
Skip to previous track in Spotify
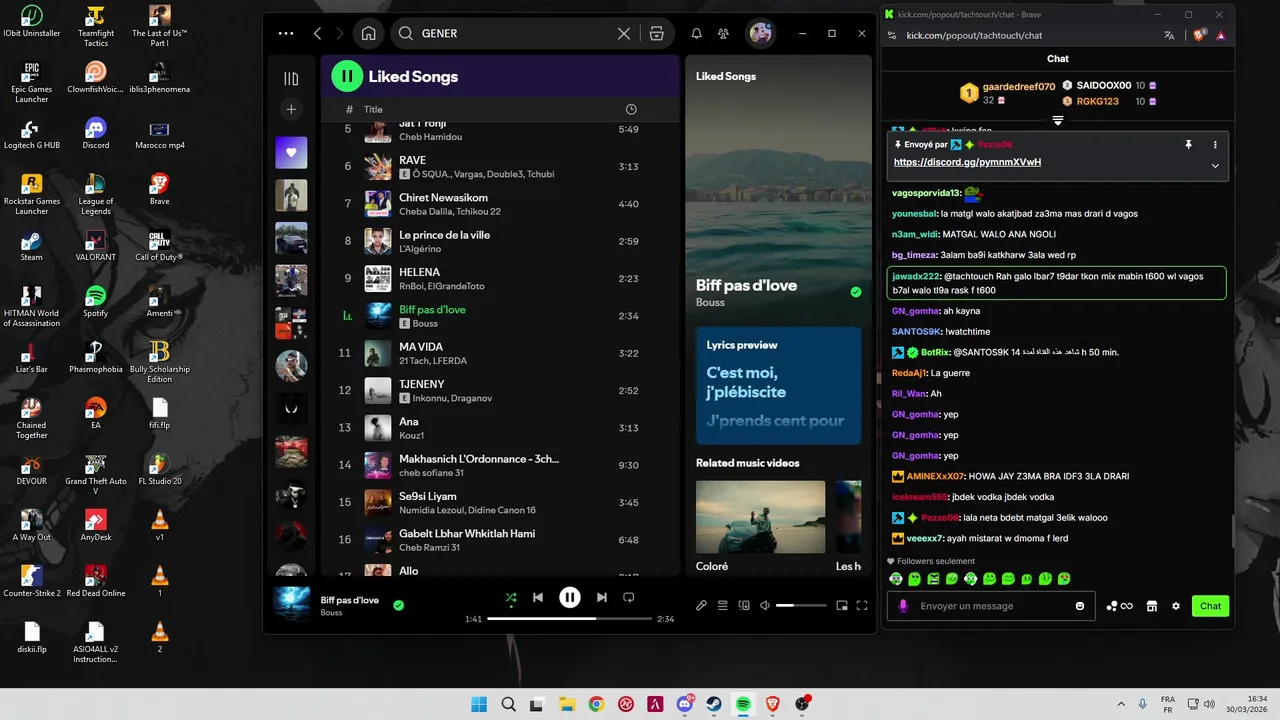[538, 598]
